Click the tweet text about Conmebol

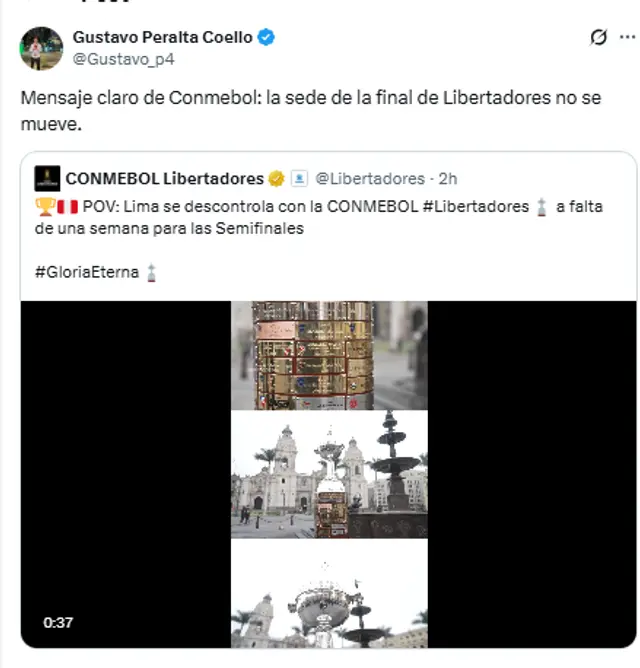311,111
